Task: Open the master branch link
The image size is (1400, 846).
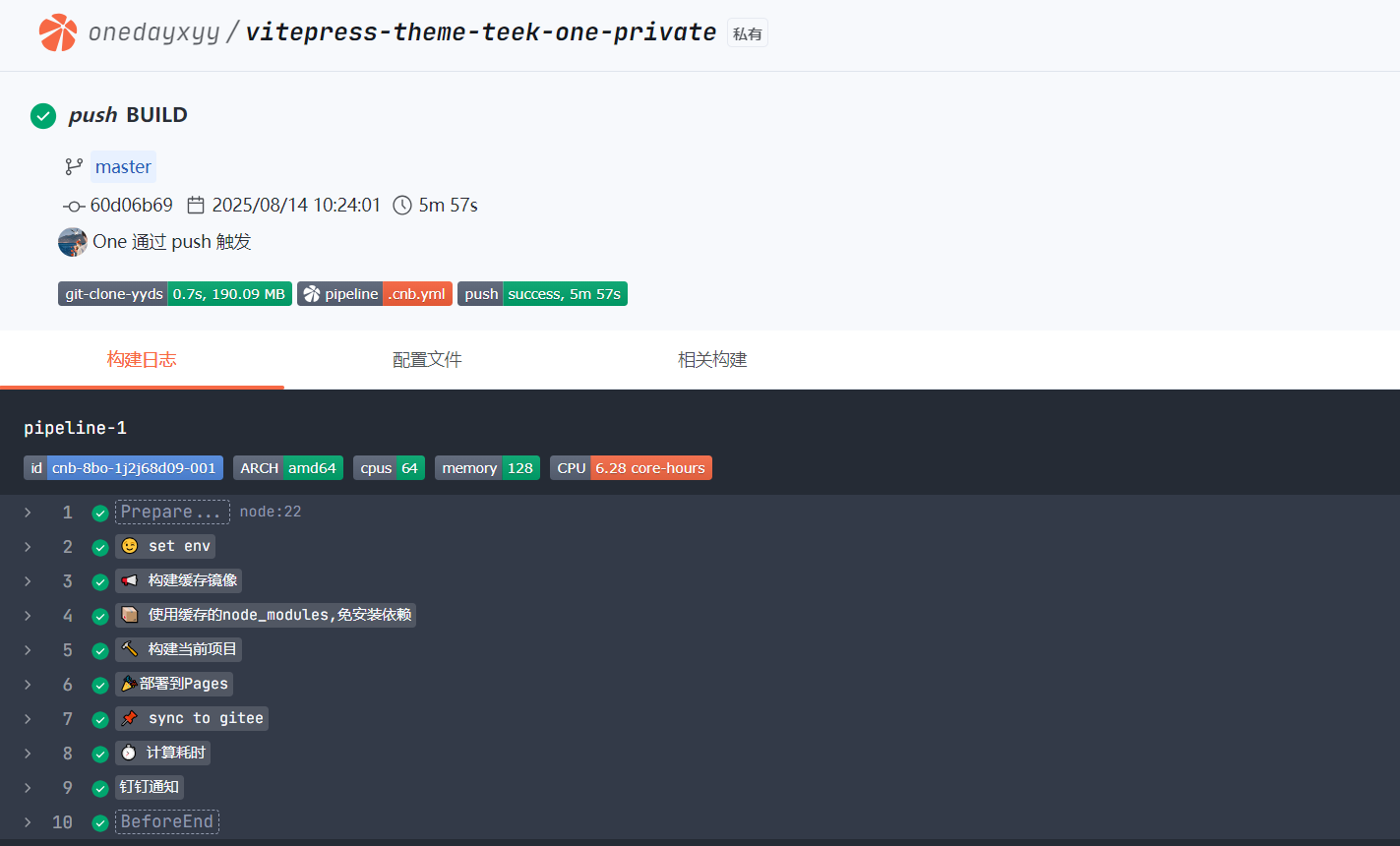Action: (123, 167)
